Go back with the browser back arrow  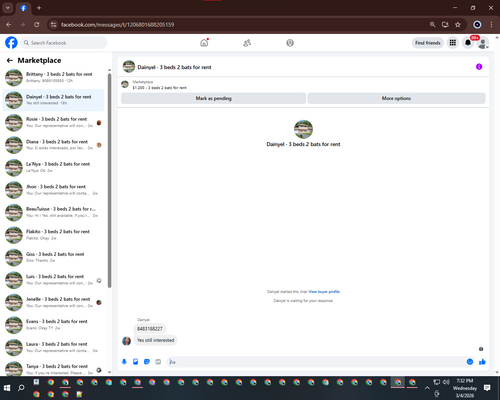click(x=9, y=25)
